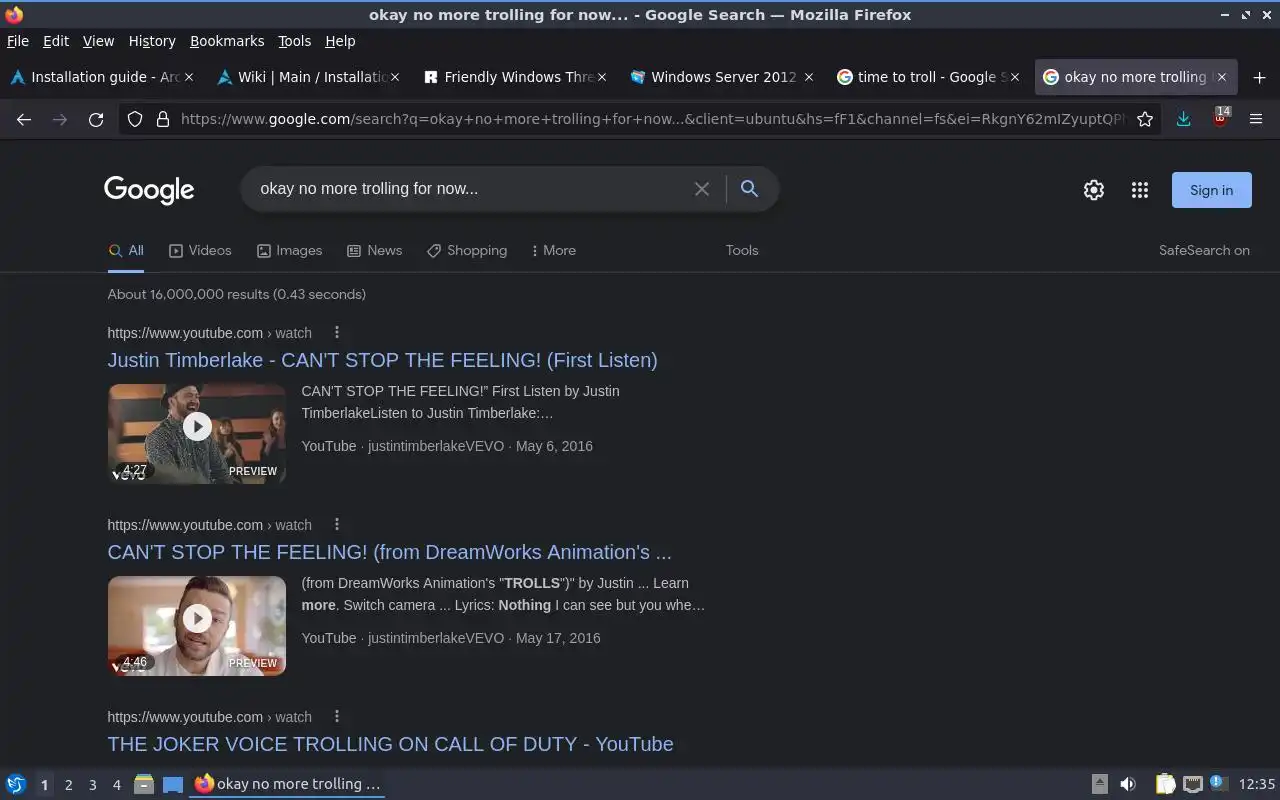Open CAN'T STOP THE FEELING DreamWorks link
The height and width of the screenshot is (800, 1280).
tap(390, 552)
